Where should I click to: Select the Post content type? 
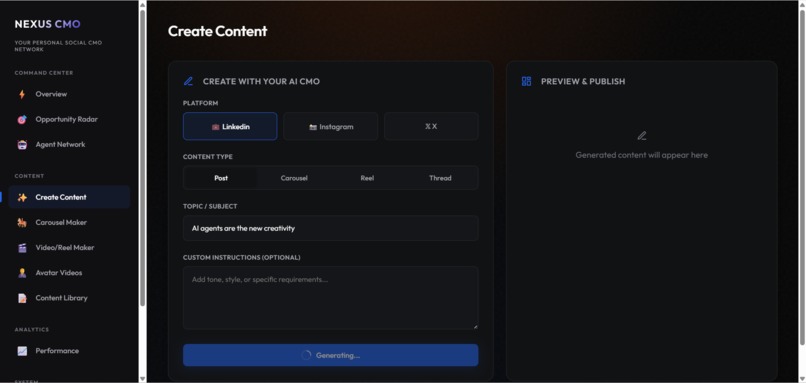coord(221,178)
